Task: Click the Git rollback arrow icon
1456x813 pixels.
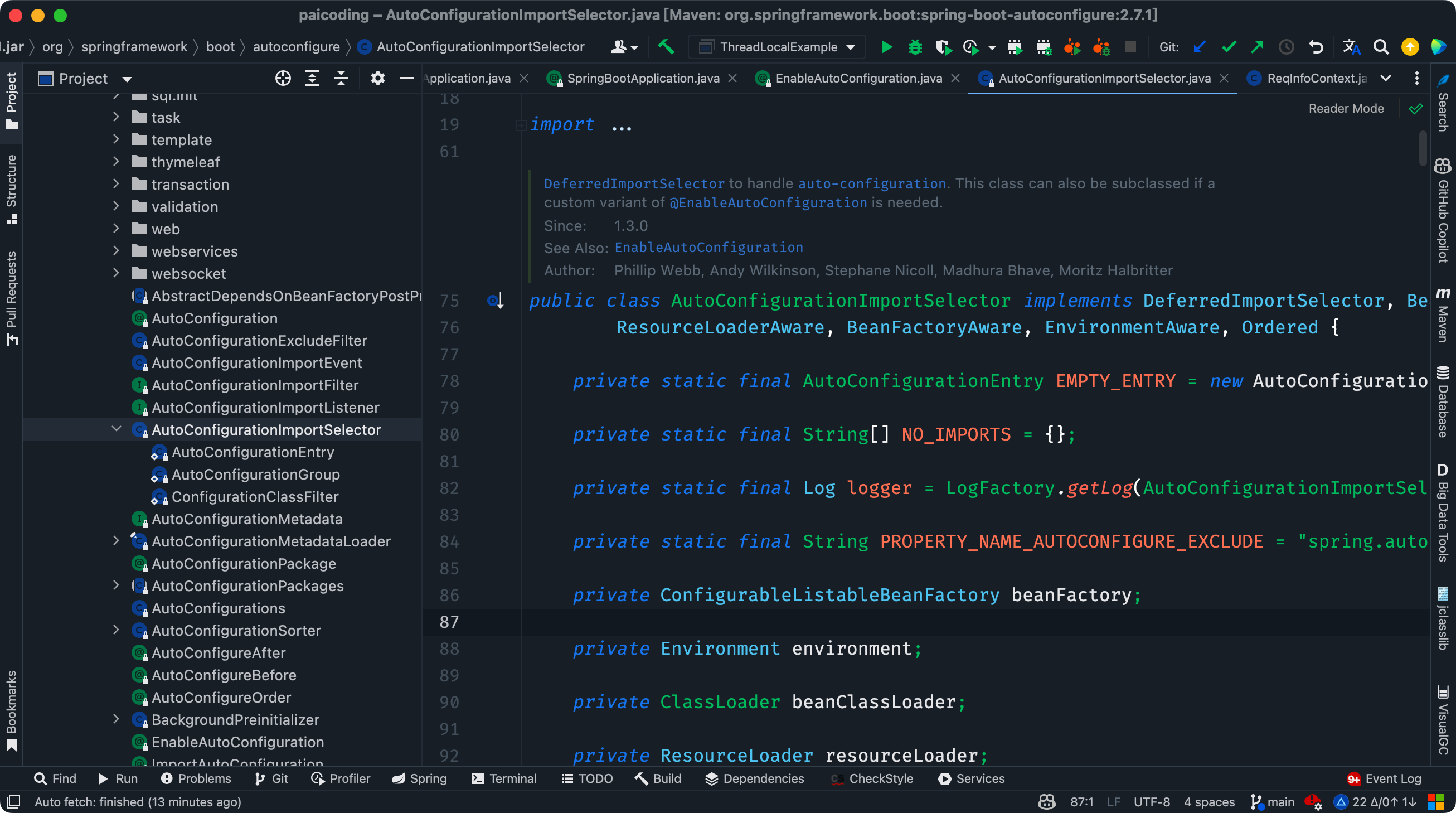Action: [1316, 47]
